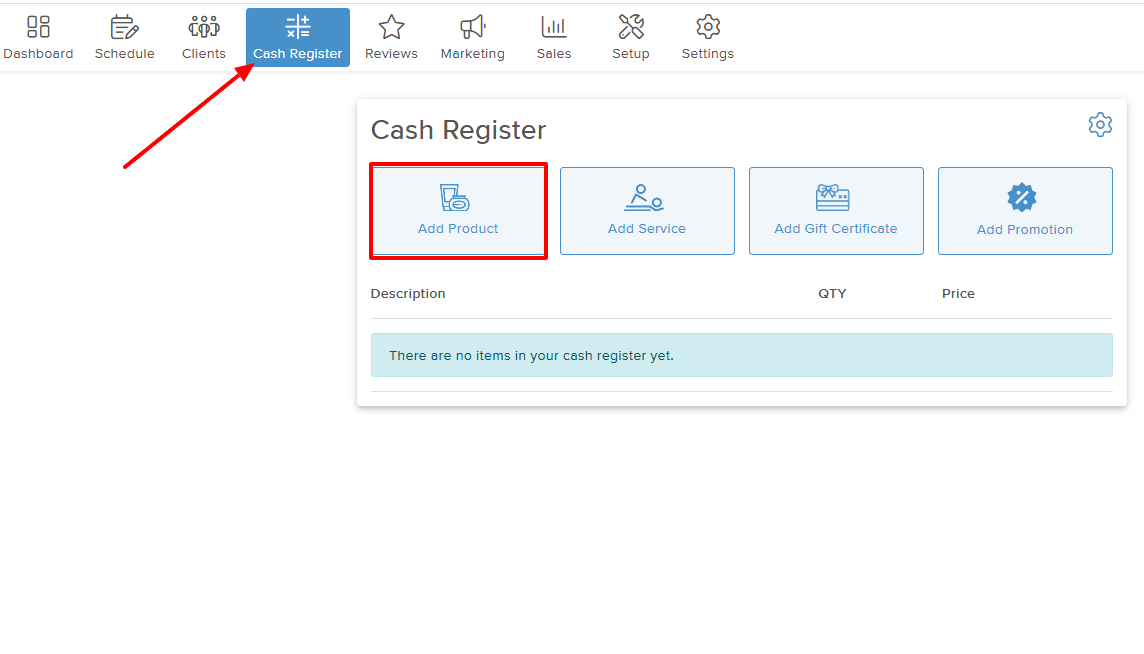The image size is (1144, 654).
Task: Click the Settings gear in top navigation
Action: 708,27
